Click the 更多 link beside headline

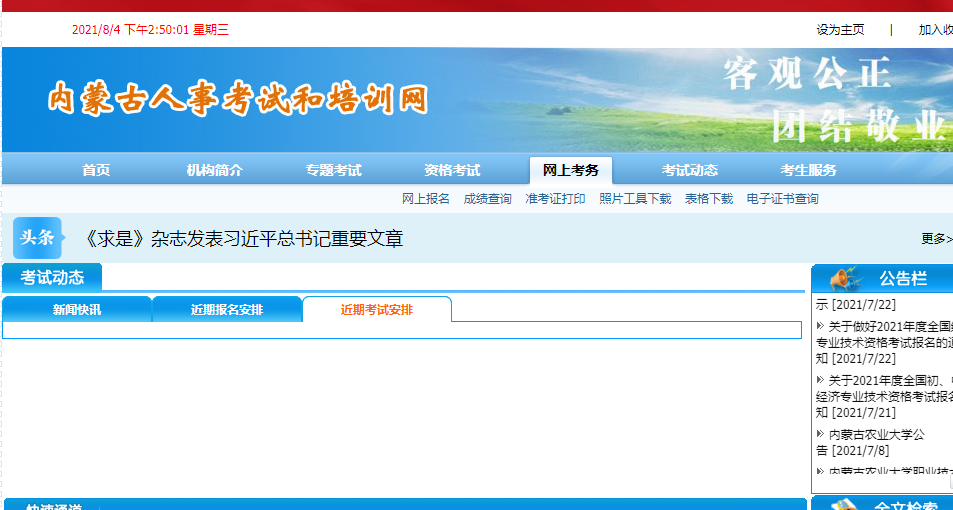pos(937,239)
